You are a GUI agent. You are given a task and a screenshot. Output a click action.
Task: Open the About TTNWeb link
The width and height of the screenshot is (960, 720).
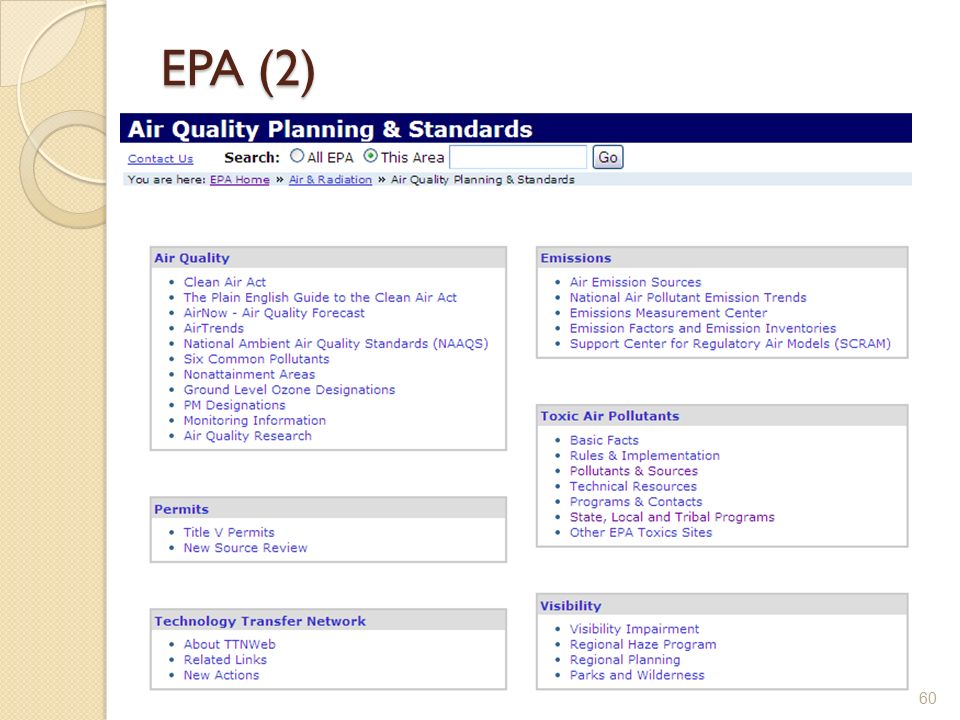click(x=230, y=645)
